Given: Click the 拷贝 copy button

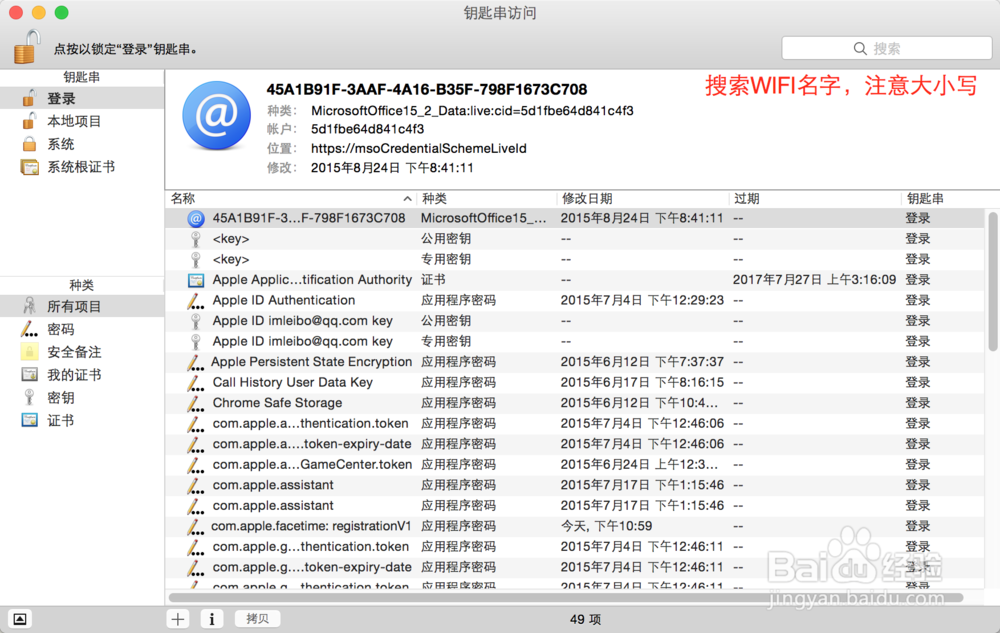Looking at the screenshot, I should click(x=257, y=619).
